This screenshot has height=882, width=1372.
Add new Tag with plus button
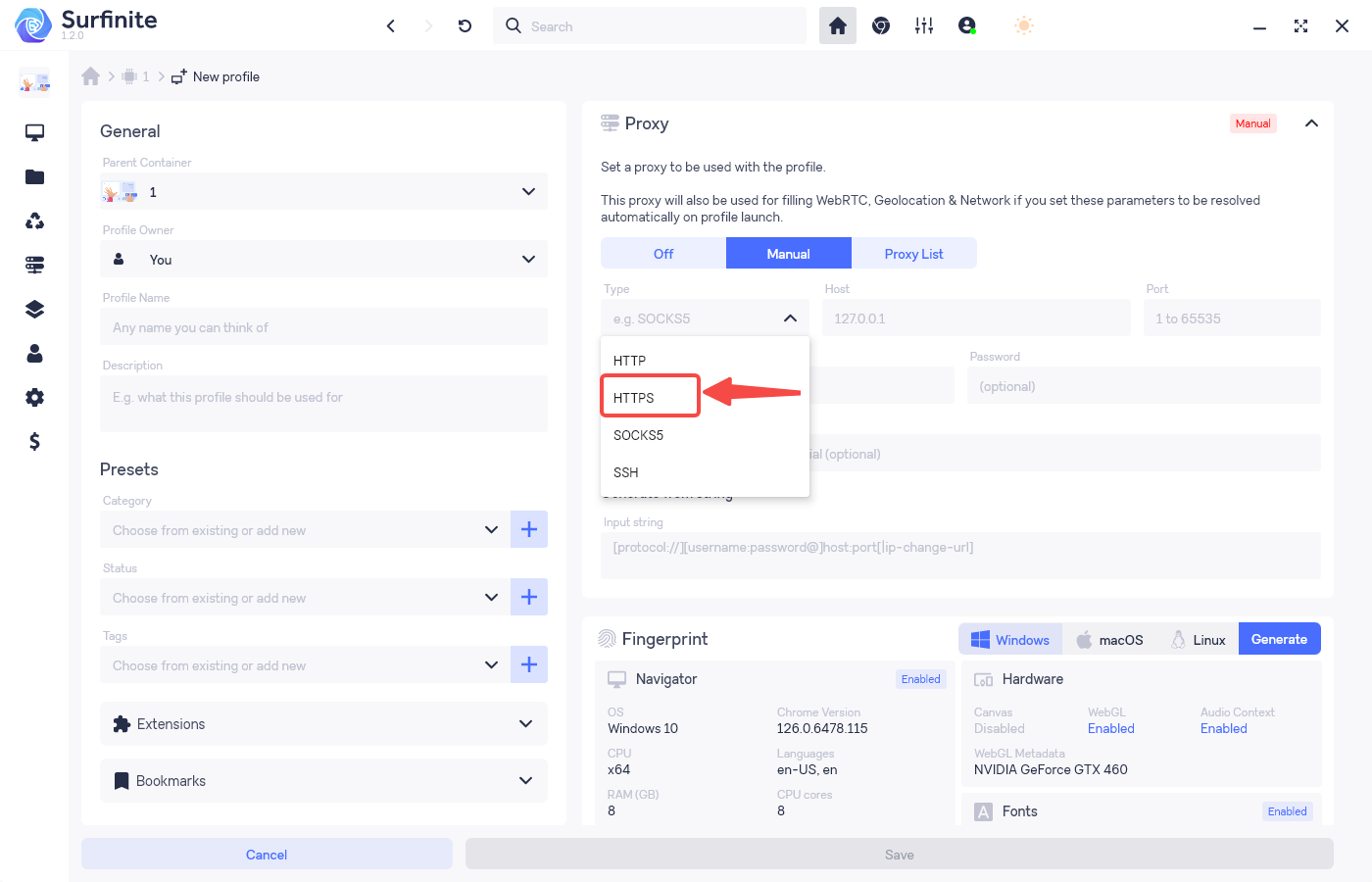(x=529, y=664)
